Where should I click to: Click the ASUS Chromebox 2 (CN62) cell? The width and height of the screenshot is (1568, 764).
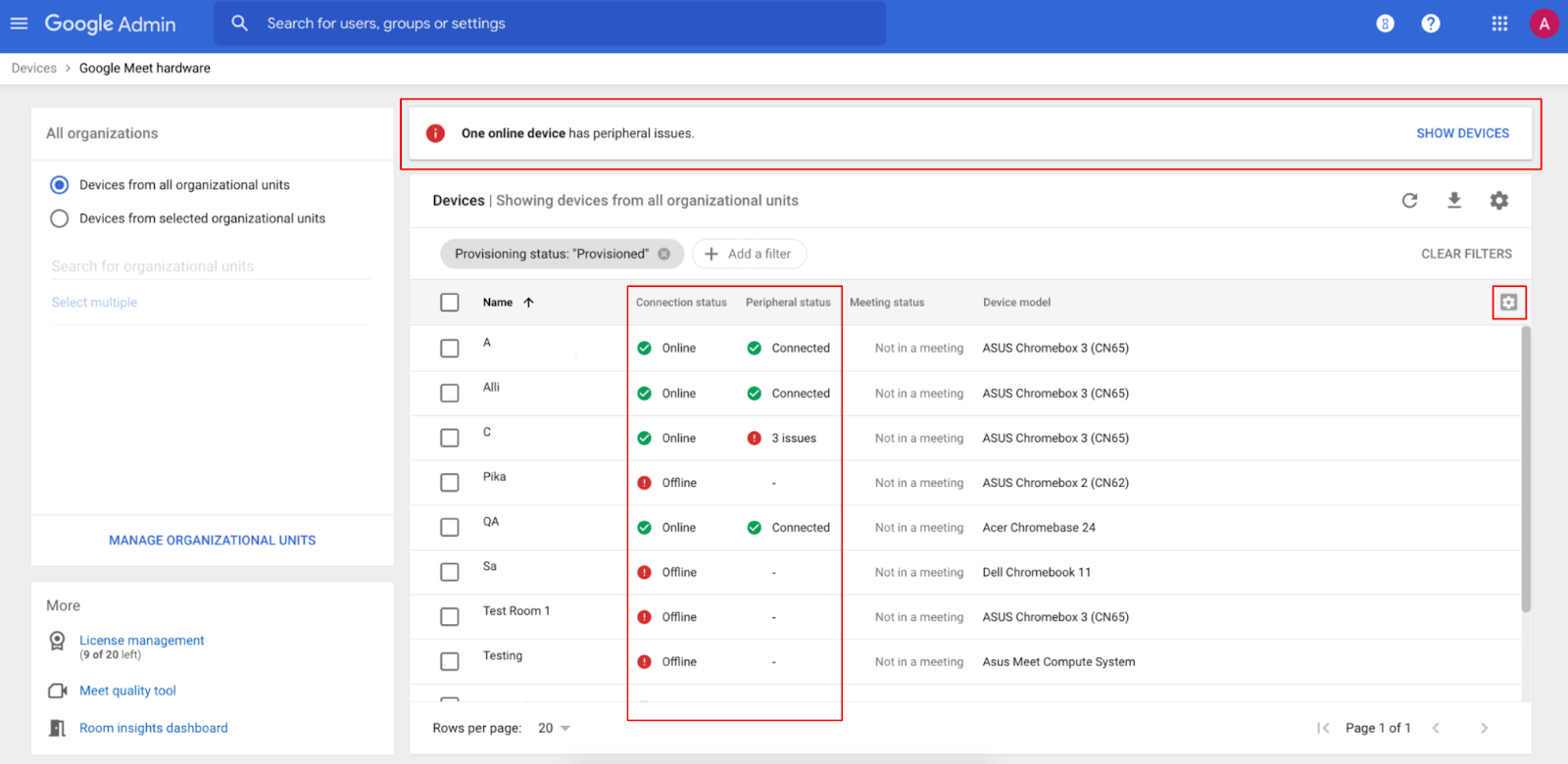coord(1055,483)
